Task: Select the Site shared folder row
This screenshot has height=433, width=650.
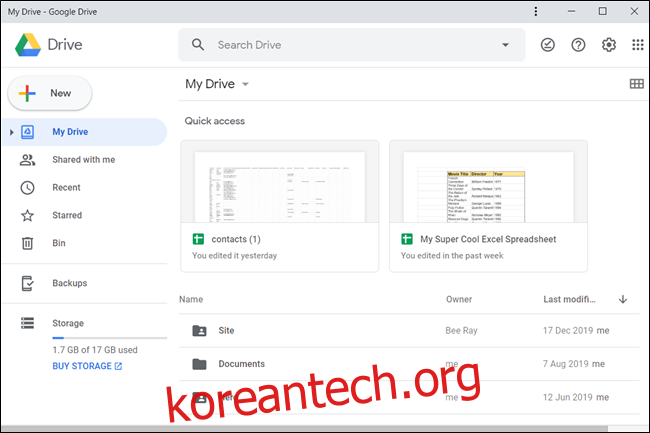Action: click(409, 331)
